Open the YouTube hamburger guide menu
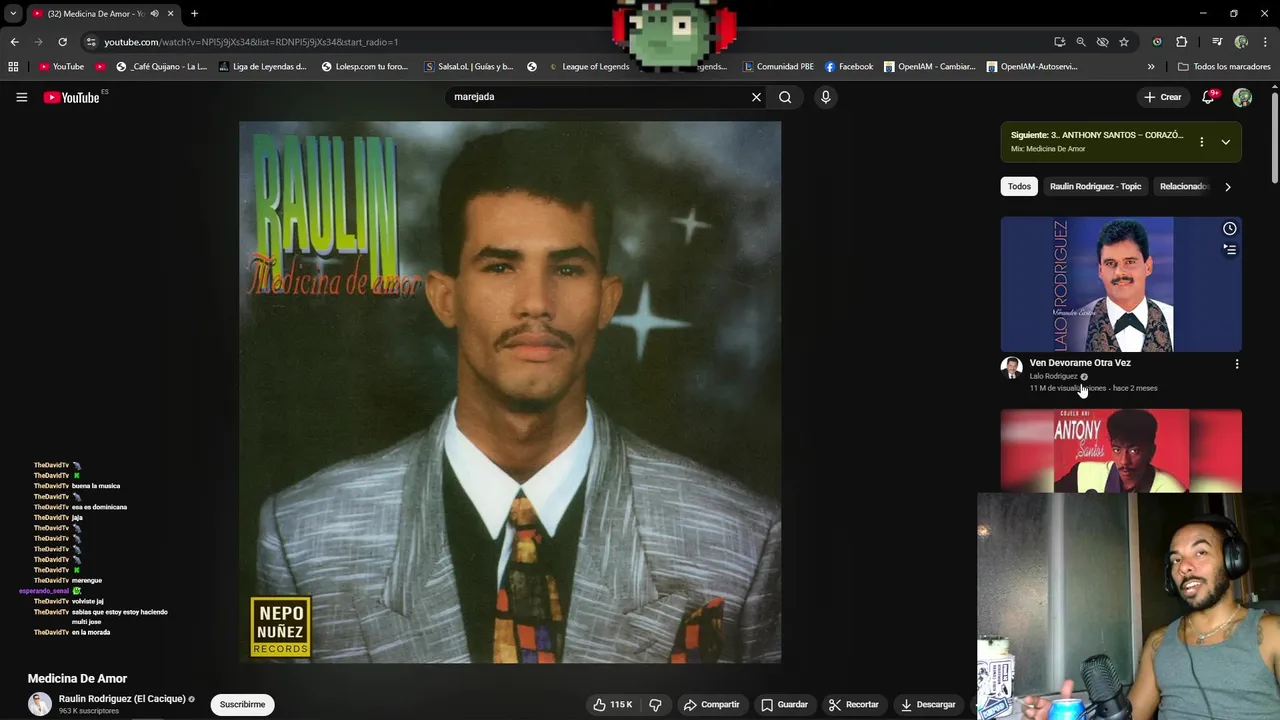1280x720 pixels. [21, 97]
